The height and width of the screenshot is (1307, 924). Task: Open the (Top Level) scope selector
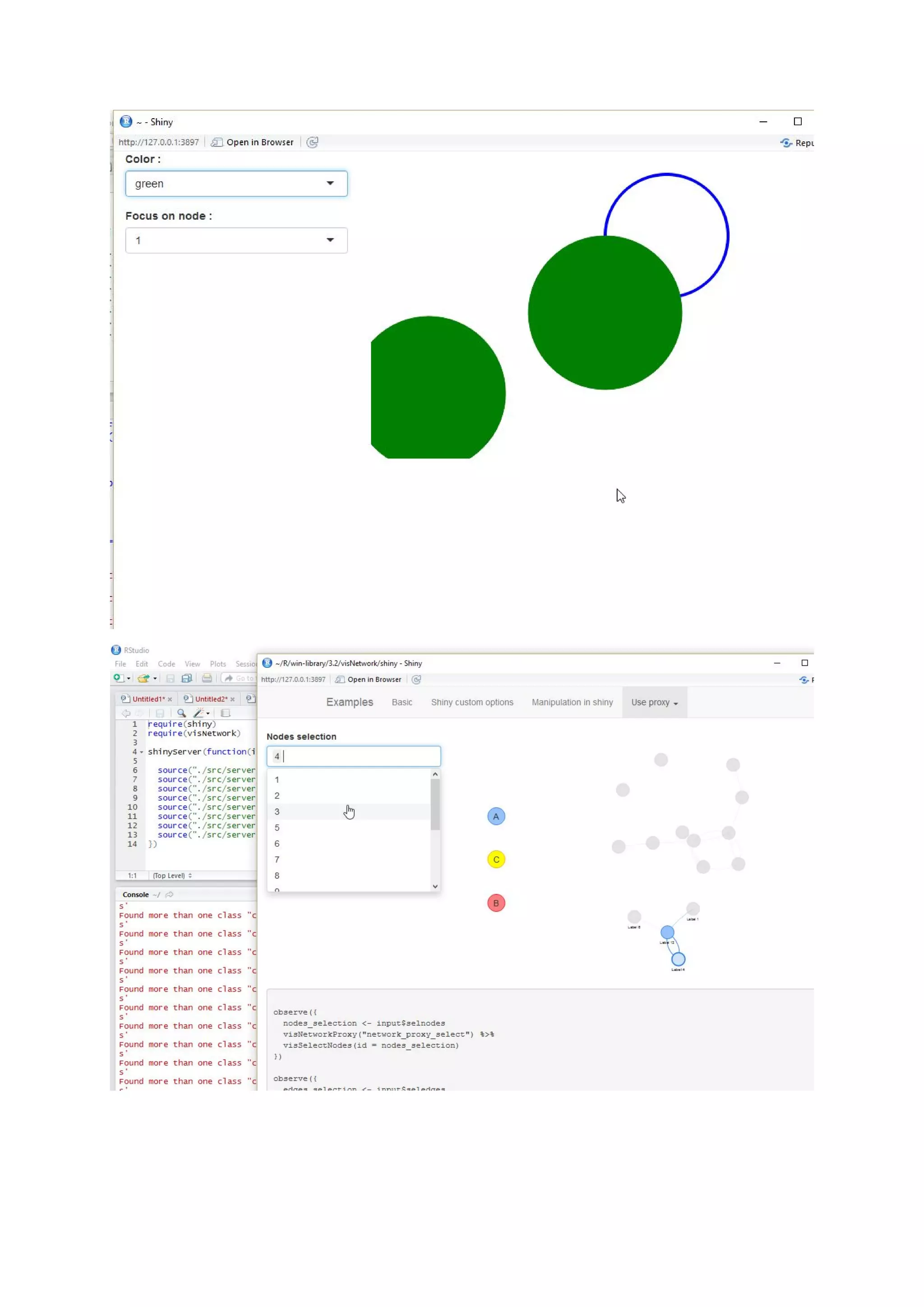pyautogui.click(x=172, y=876)
